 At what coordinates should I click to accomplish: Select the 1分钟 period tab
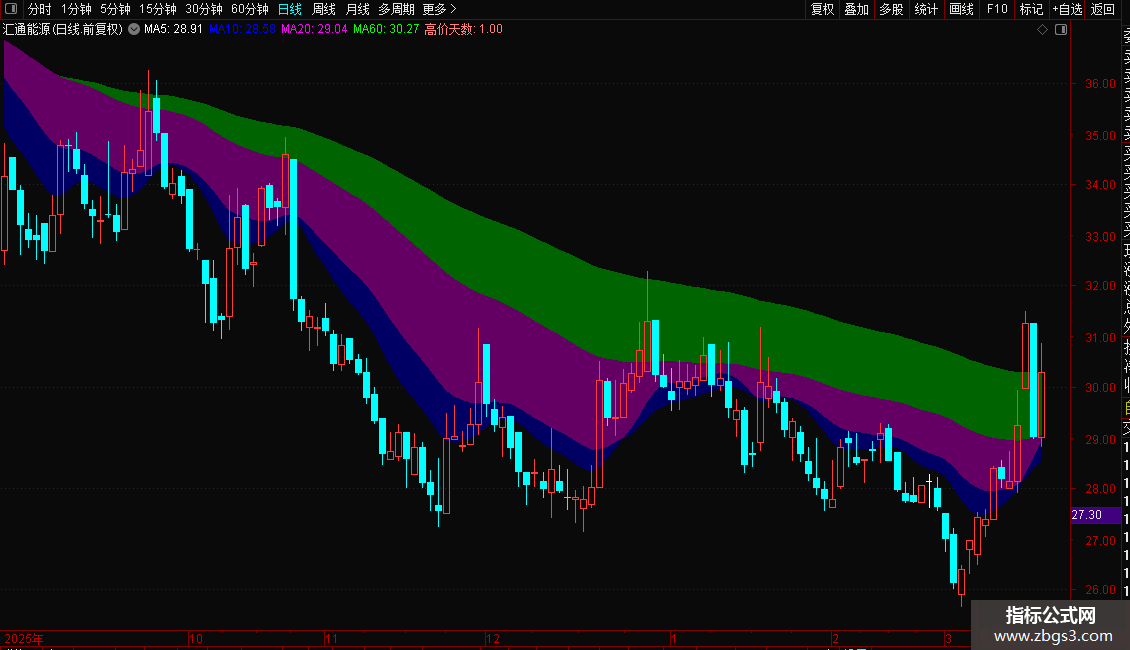tap(76, 9)
